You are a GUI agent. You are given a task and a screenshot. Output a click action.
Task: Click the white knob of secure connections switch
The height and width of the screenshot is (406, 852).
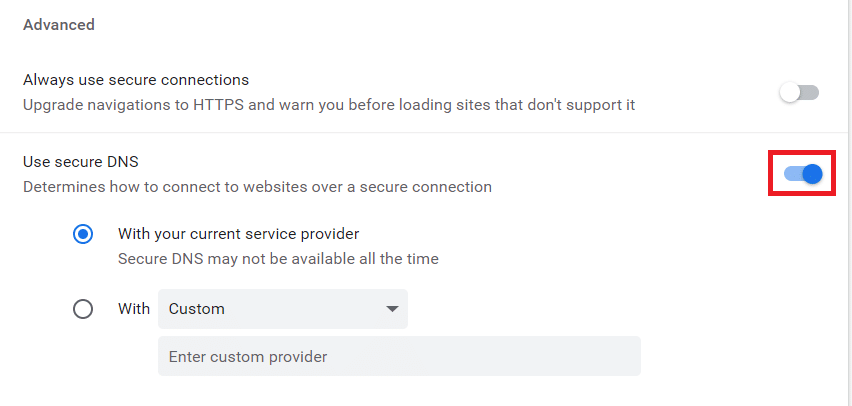coord(790,92)
